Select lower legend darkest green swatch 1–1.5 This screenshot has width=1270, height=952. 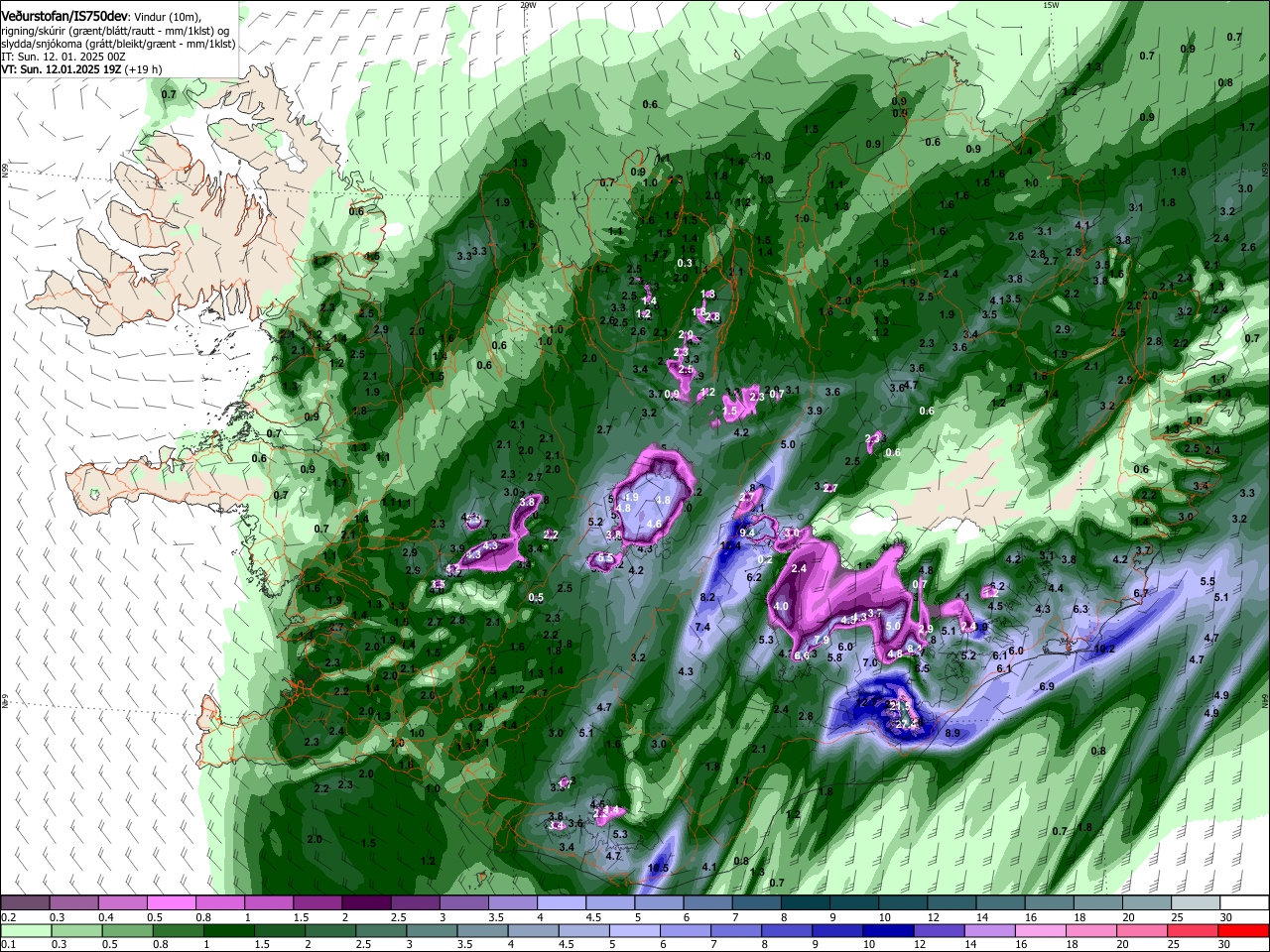tap(228, 931)
